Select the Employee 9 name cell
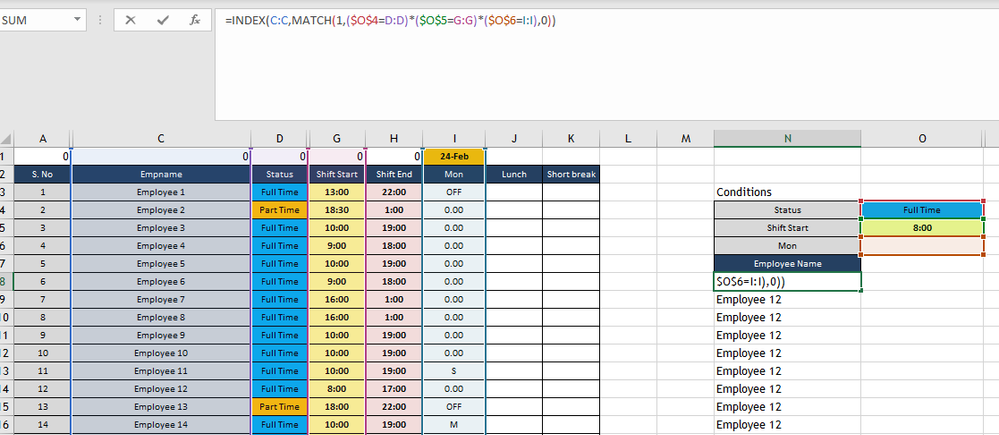The height and width of the screenshot is (435, 999). (x=161, y=335)
